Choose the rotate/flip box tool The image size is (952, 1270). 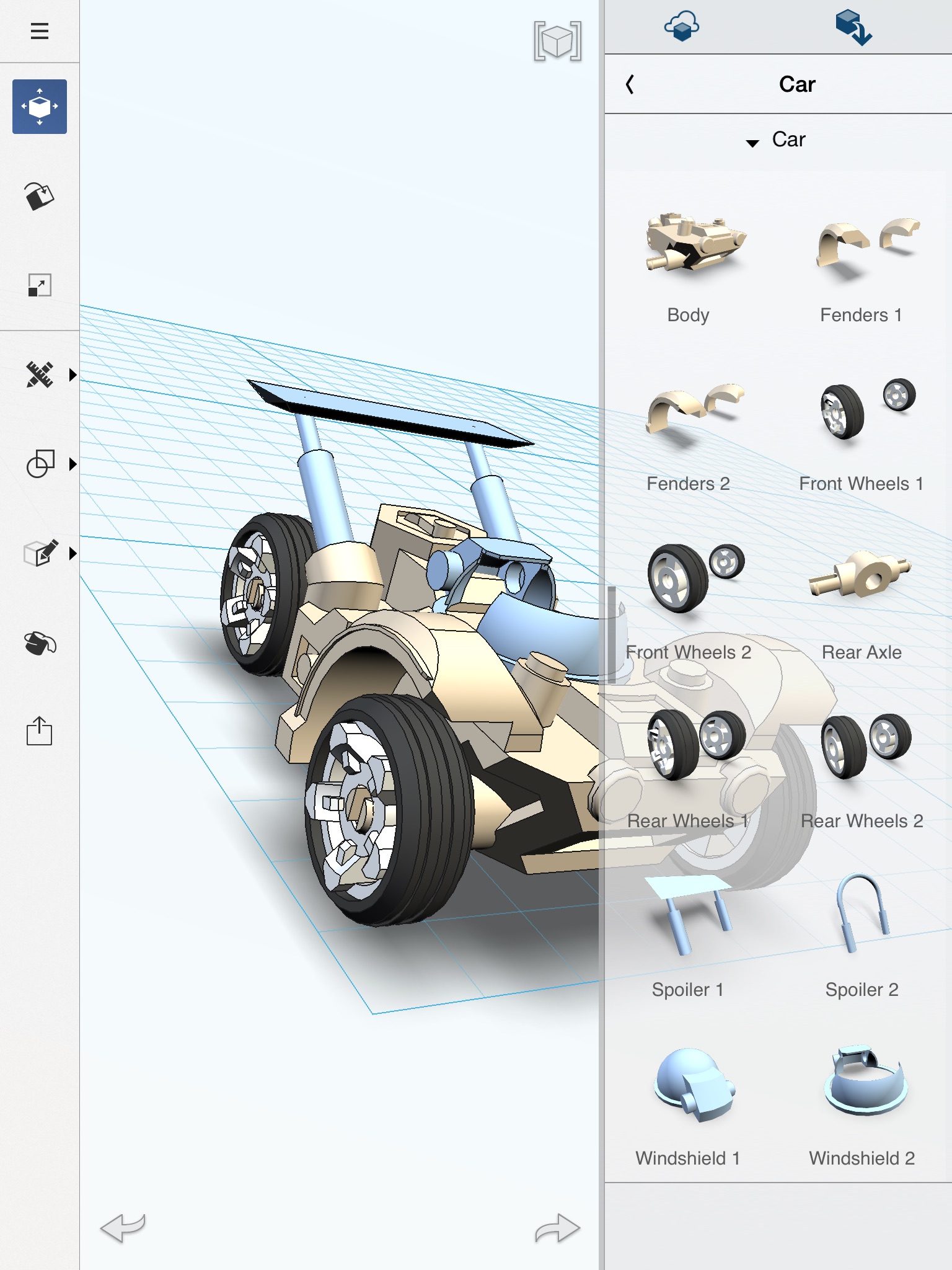coord(40,196)
